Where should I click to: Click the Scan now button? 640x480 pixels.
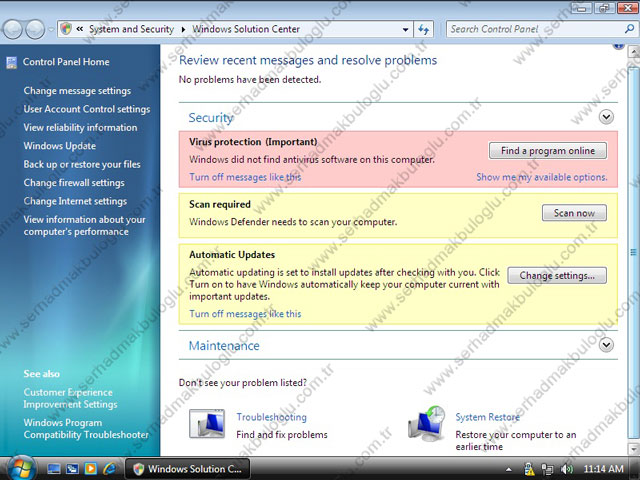tap(574, 213)
